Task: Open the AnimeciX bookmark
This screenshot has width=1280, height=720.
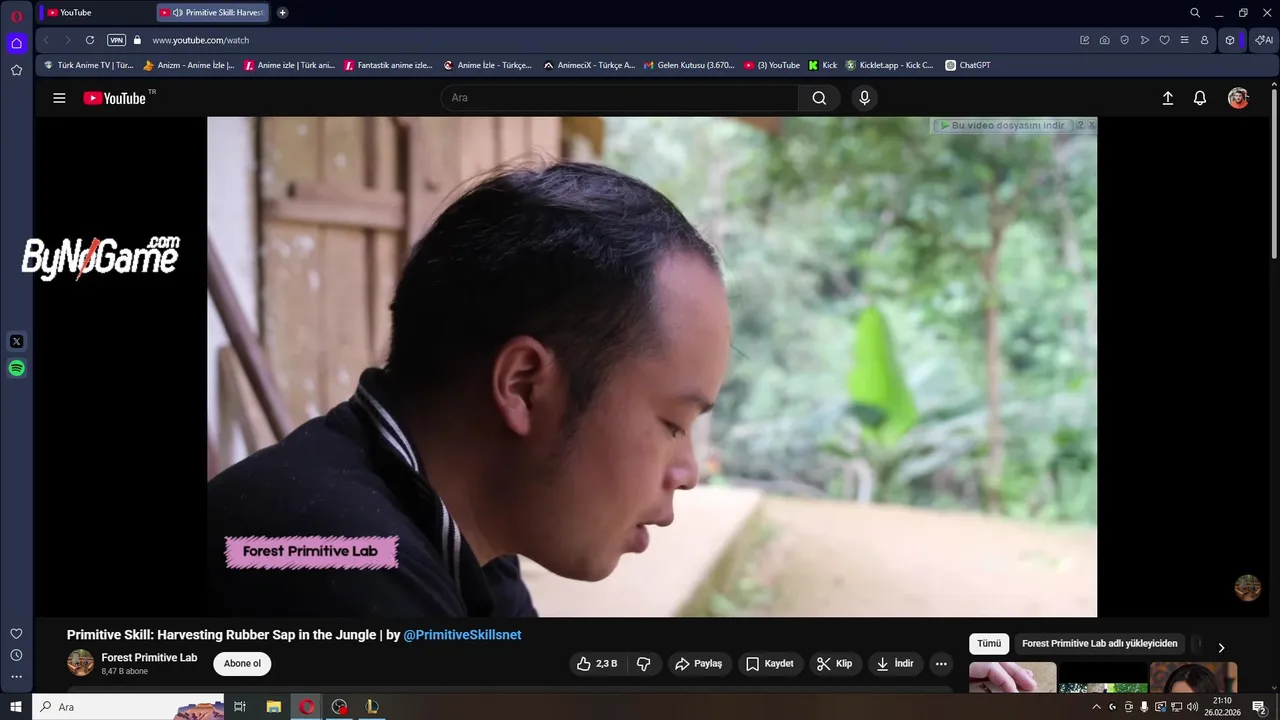Action: 588,65
